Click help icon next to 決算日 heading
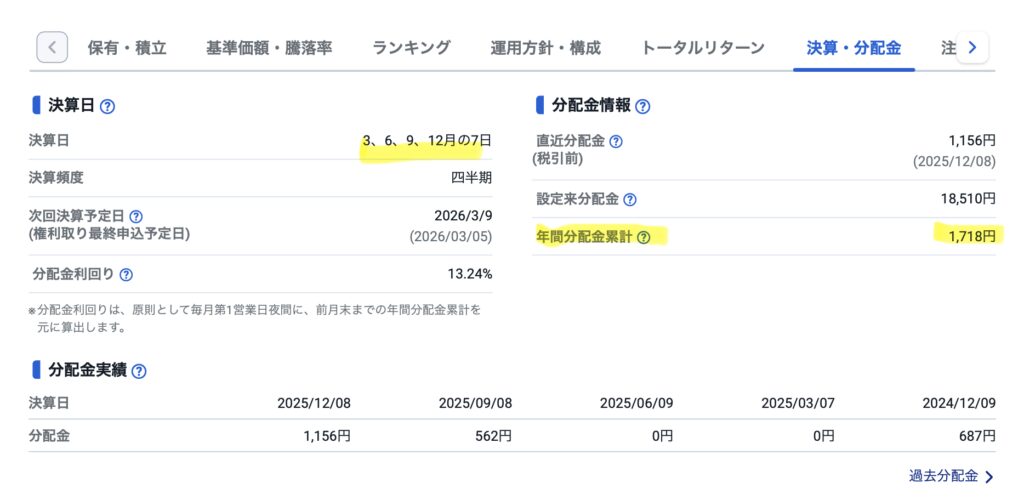 click(x=108, y=106)
